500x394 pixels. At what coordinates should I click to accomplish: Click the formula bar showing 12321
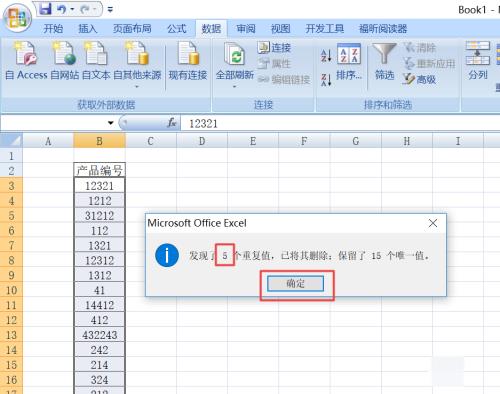[340, 123]
